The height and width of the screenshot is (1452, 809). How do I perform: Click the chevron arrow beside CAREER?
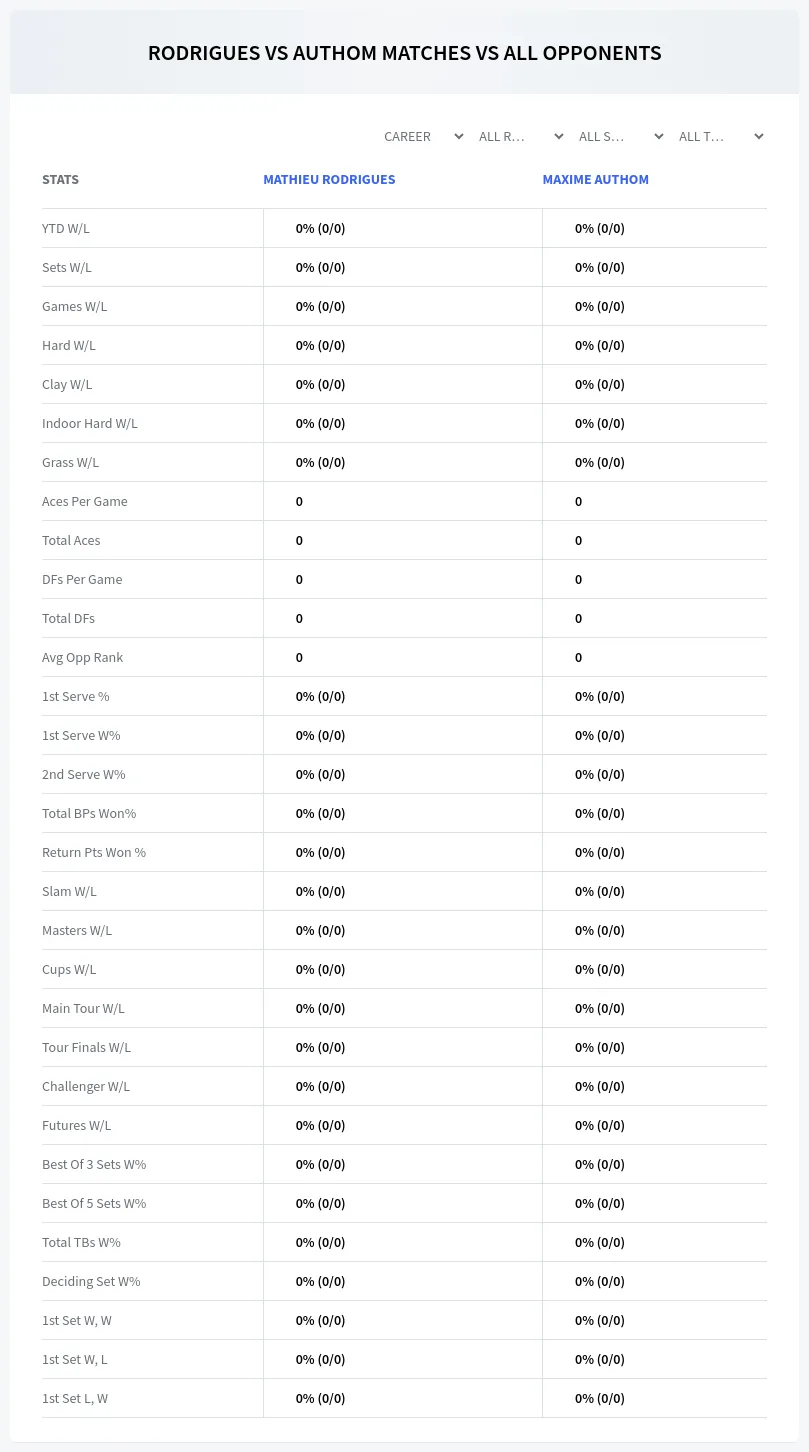pyautogui.click(x=459, y=136)
